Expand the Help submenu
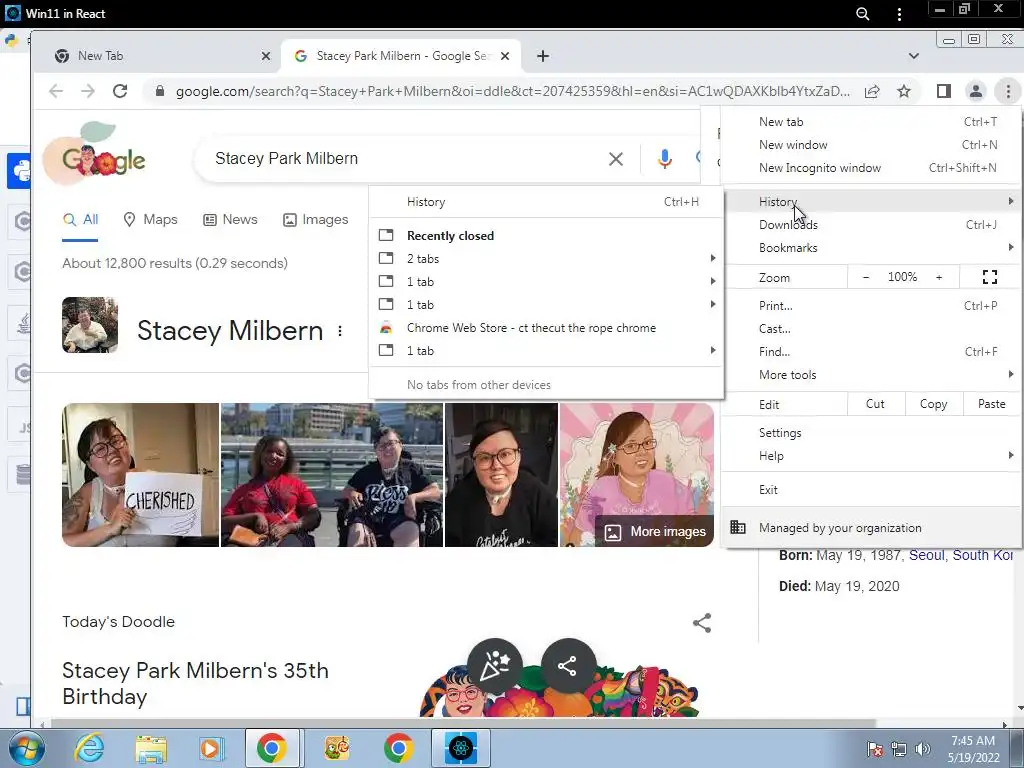The image size is (1024, 768). tap(871, 456)
